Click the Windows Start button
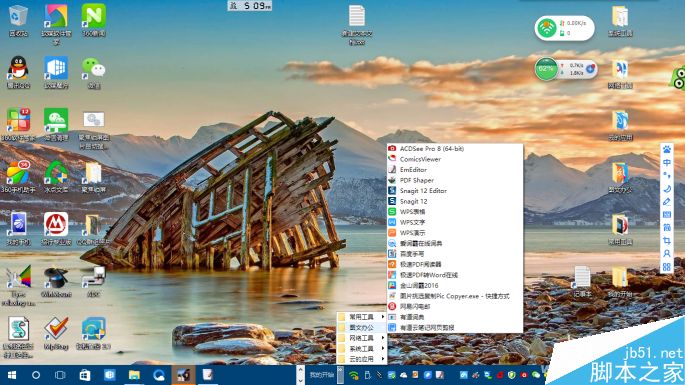The height and width of the screenshot is (385, 685). [x=12, y=375]
